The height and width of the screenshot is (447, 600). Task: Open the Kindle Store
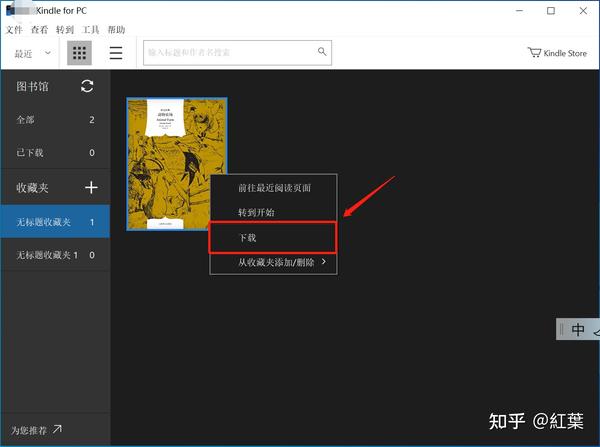pyautogui.click(x=558, y=53)
